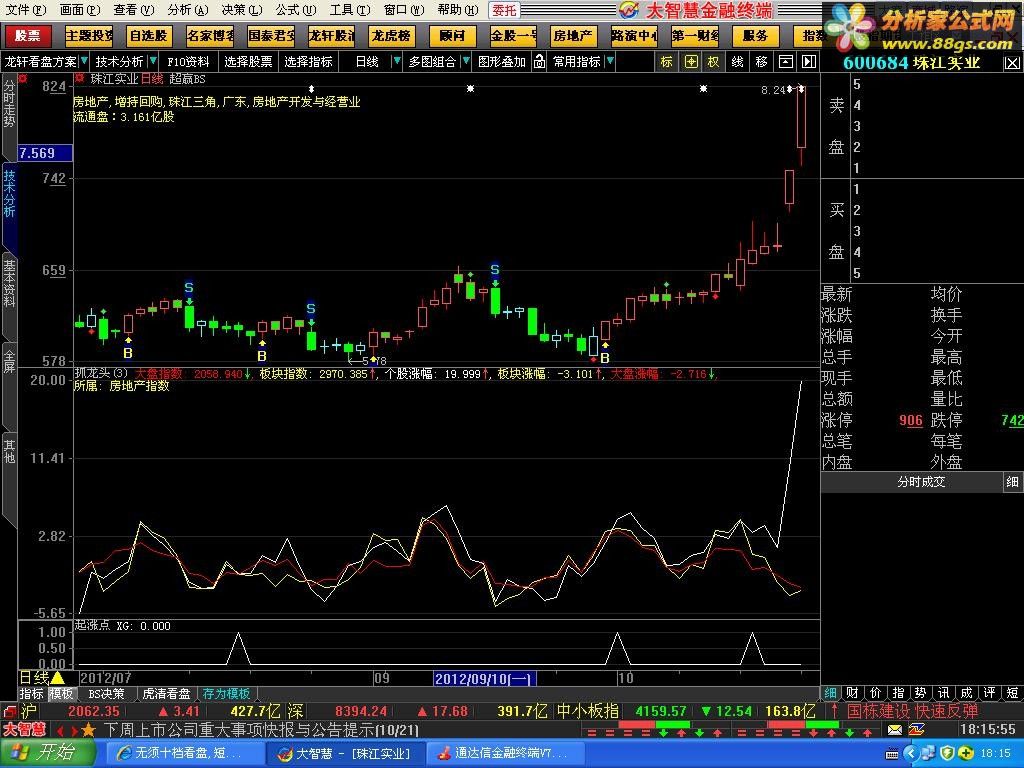Click 图形叠加 overlay item
Image resolution: width=1024 pixels, height=768 pixels.
[502, 62]
